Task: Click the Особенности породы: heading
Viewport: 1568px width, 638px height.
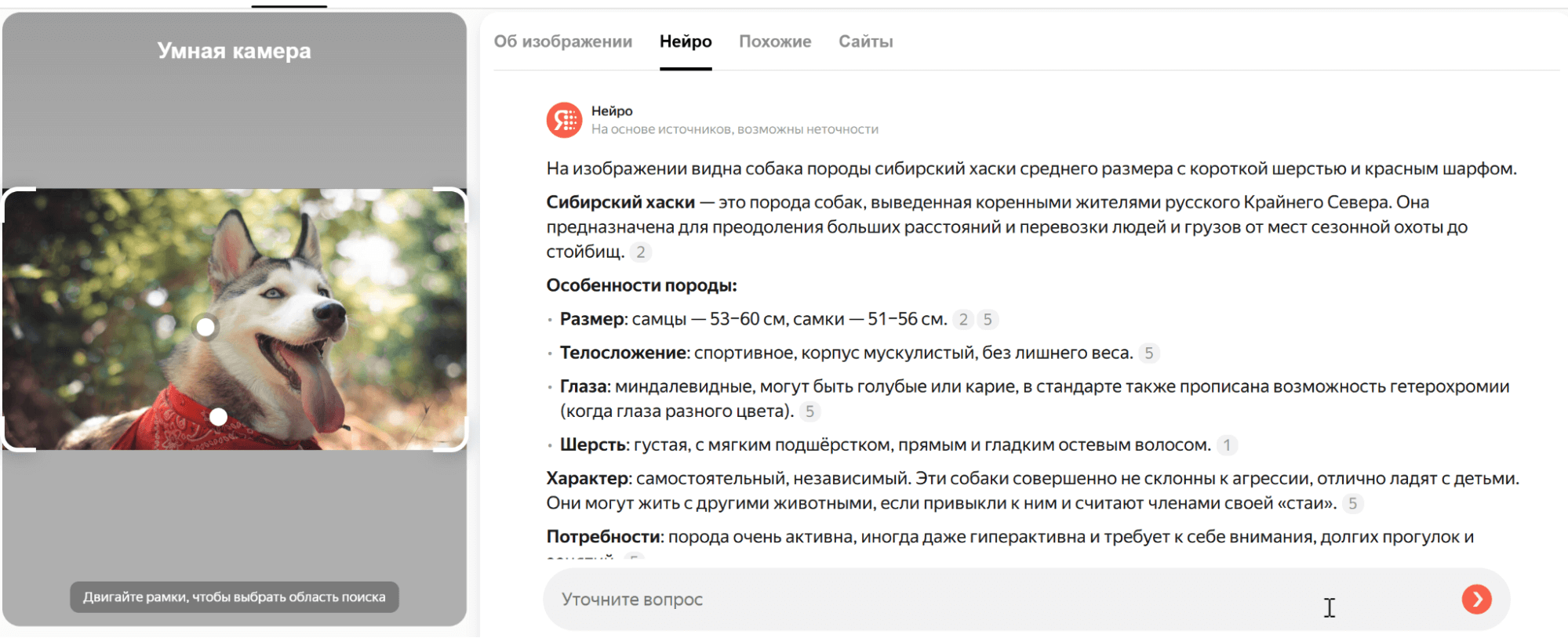Action: coord(642,285)
